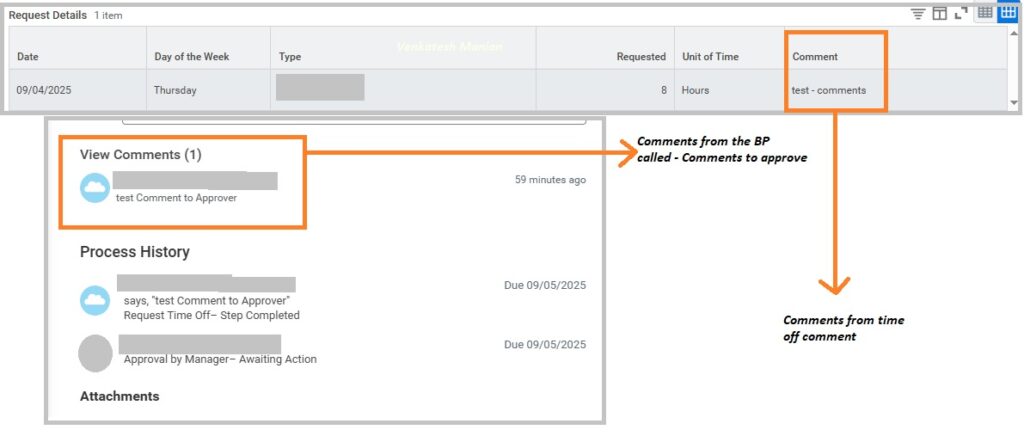Click the Unit of Time header
1024x436 pixels.
710,57
